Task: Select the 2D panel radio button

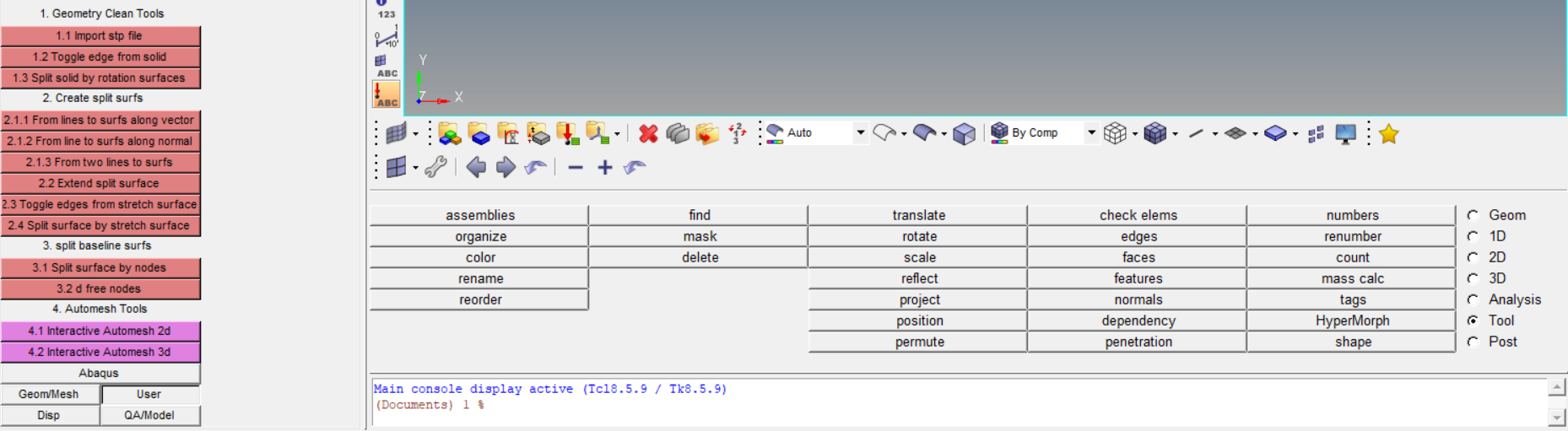Action: point(1473,257)
